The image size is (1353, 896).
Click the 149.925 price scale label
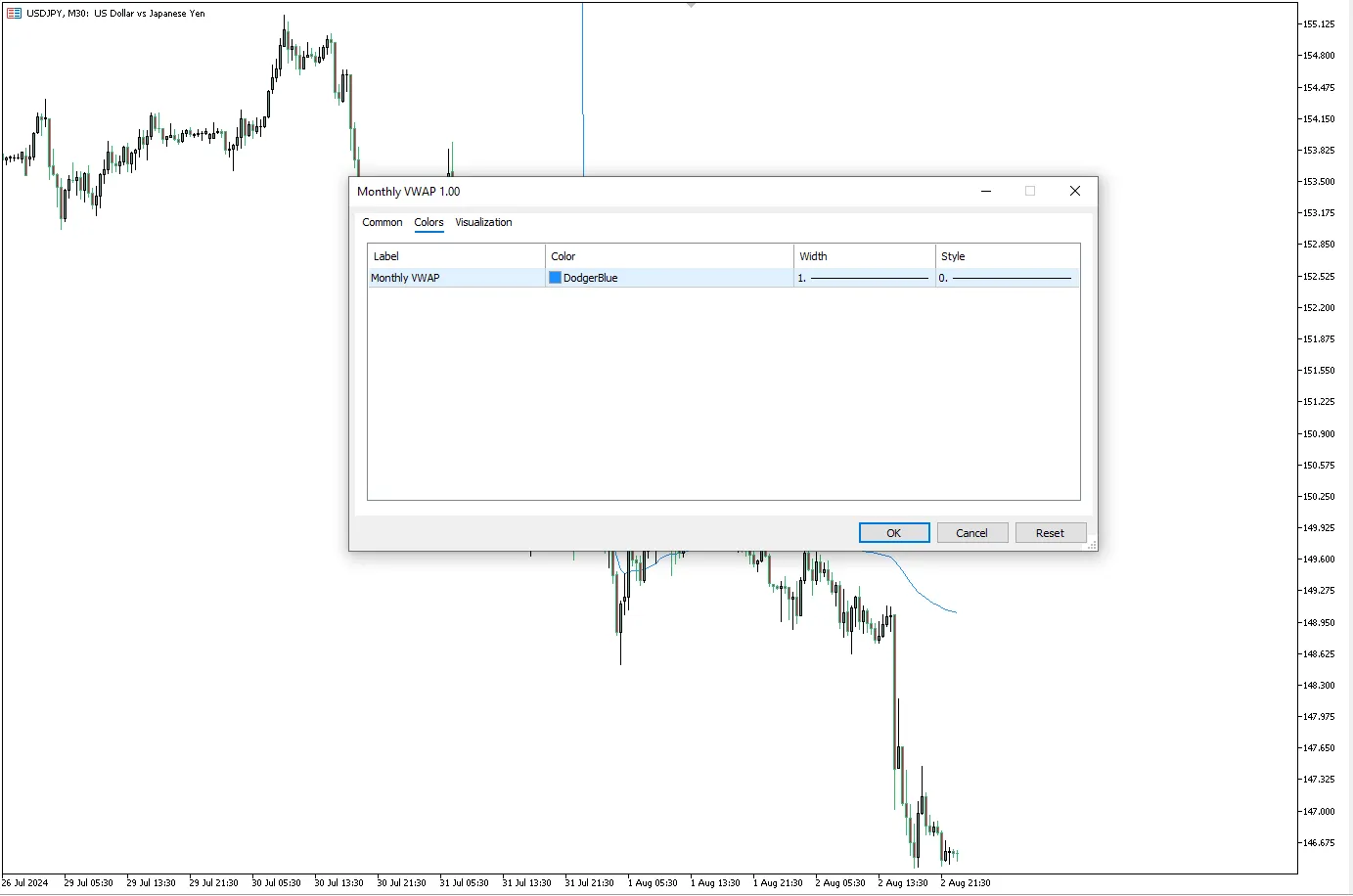coord(1320,527)
